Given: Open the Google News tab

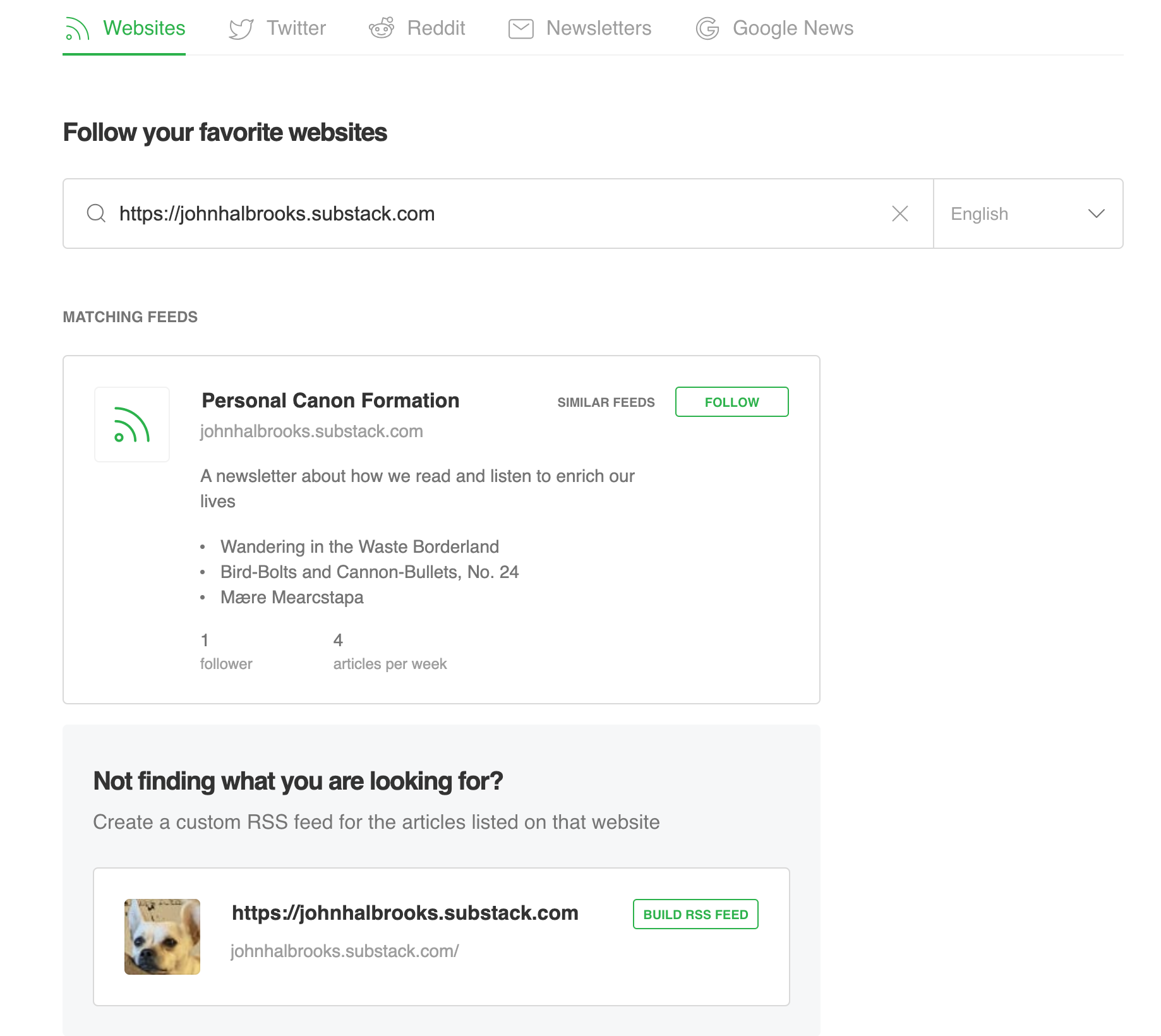Looking at the screenshot, I should pos(774,28).
